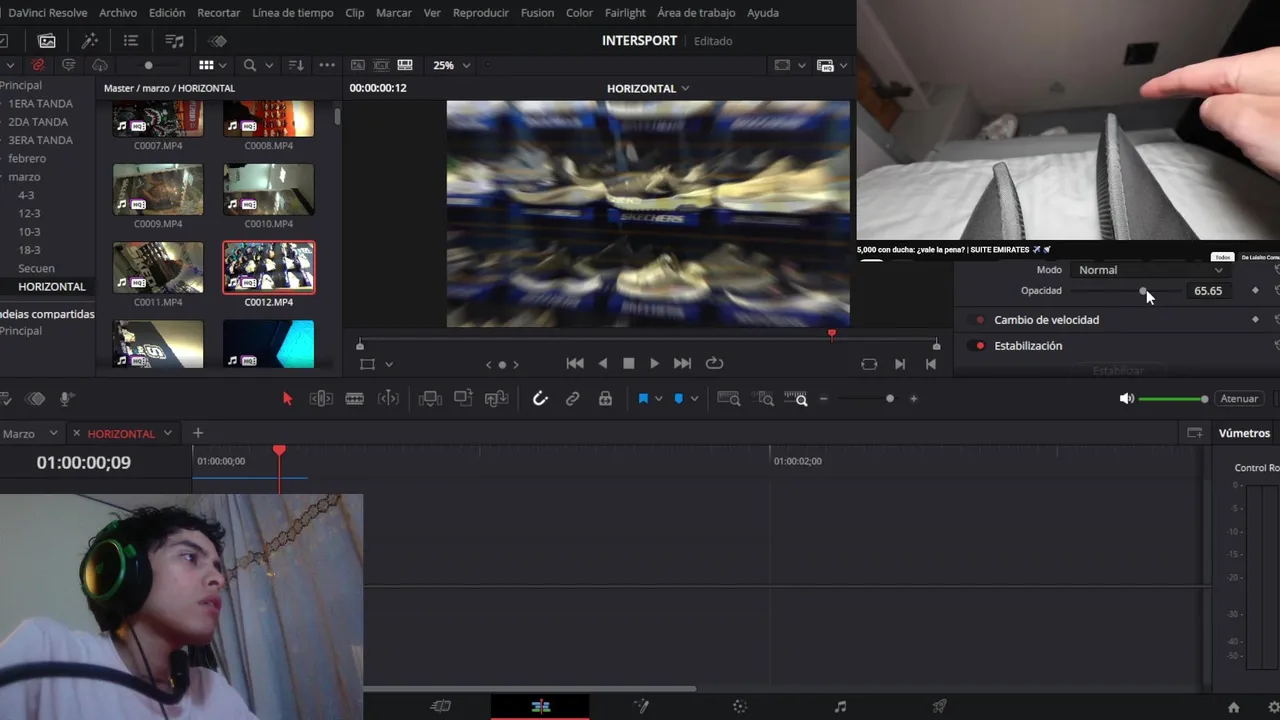1280x720 pixels.
Task: Add a blue marker on timeline
Action: 678,399
